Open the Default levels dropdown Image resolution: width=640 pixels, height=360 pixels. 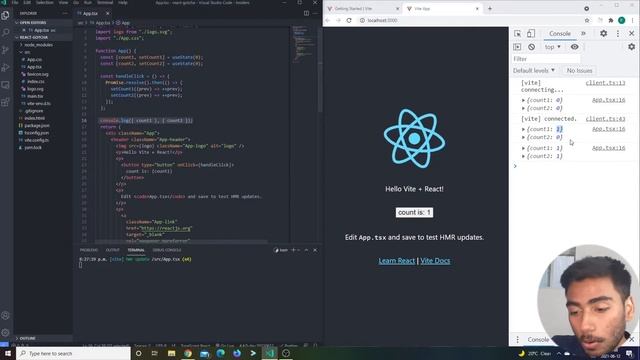click(x=533, y=71)
